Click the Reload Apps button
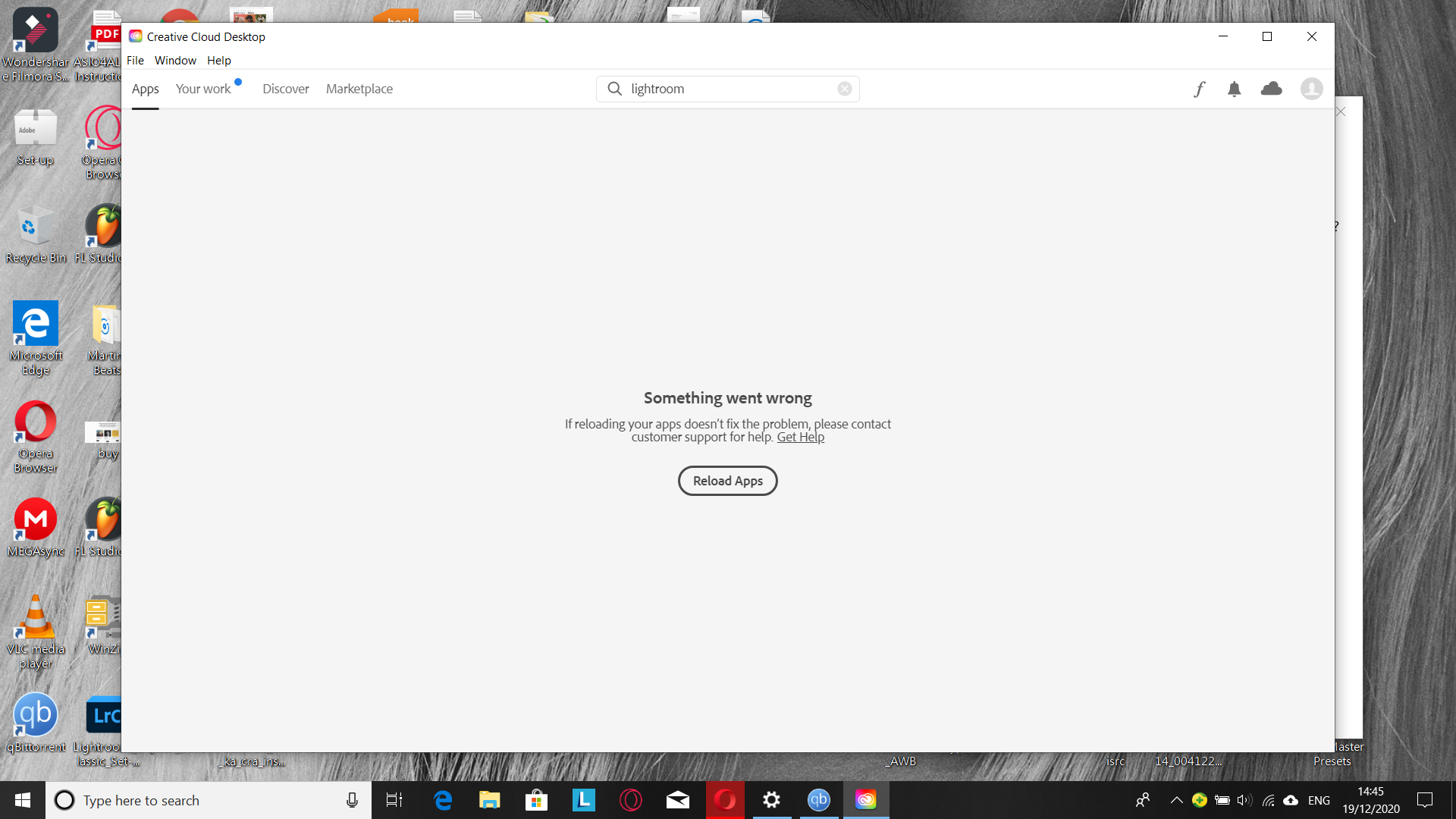Screen dimensions: 1456x819 [728, 480]
